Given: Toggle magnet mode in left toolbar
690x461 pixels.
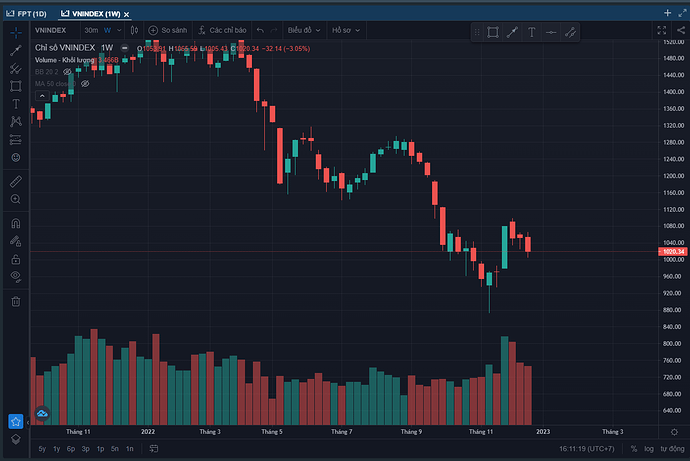Looking at the screenshot, I should coord(16,224).
